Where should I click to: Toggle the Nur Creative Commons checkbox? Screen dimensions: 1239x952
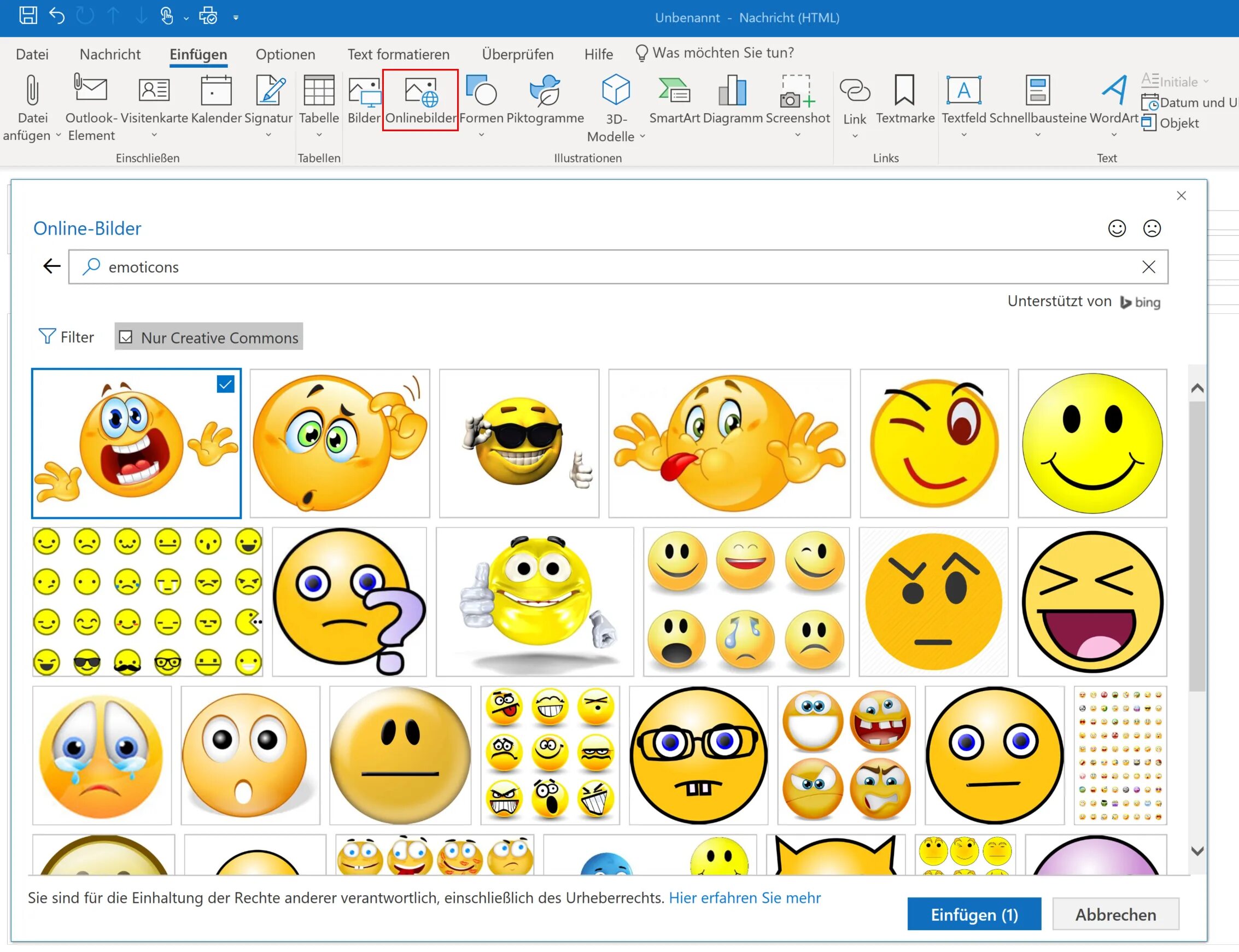click(126, 337)
